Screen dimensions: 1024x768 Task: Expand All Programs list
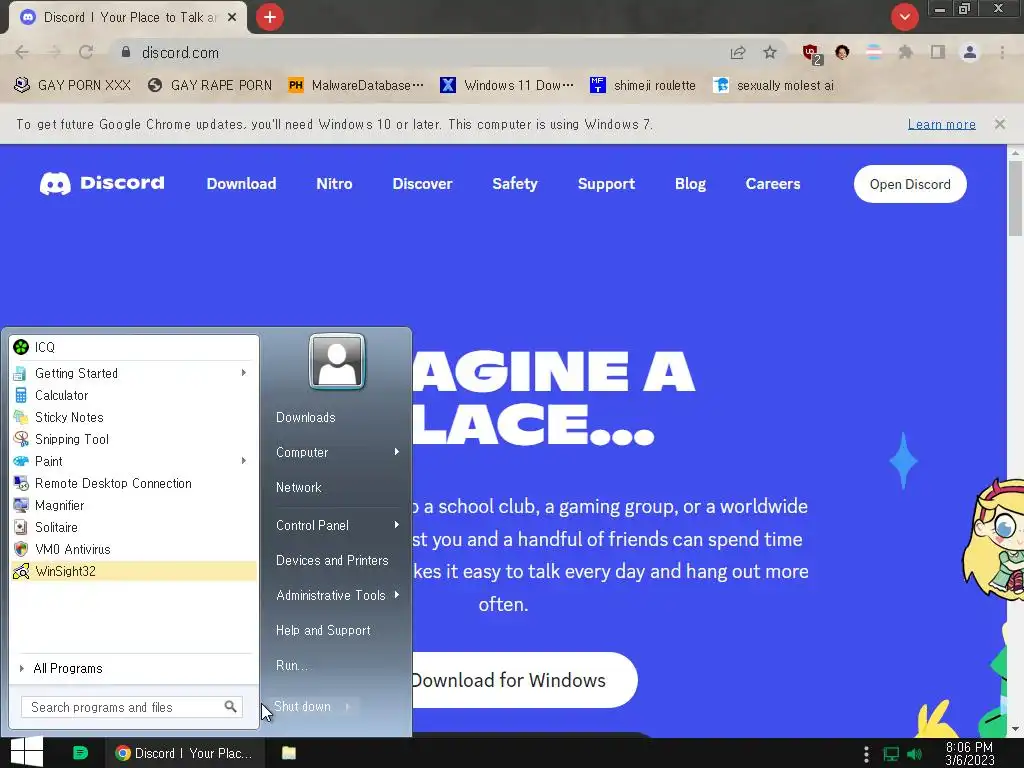click(x=134, y=668)
